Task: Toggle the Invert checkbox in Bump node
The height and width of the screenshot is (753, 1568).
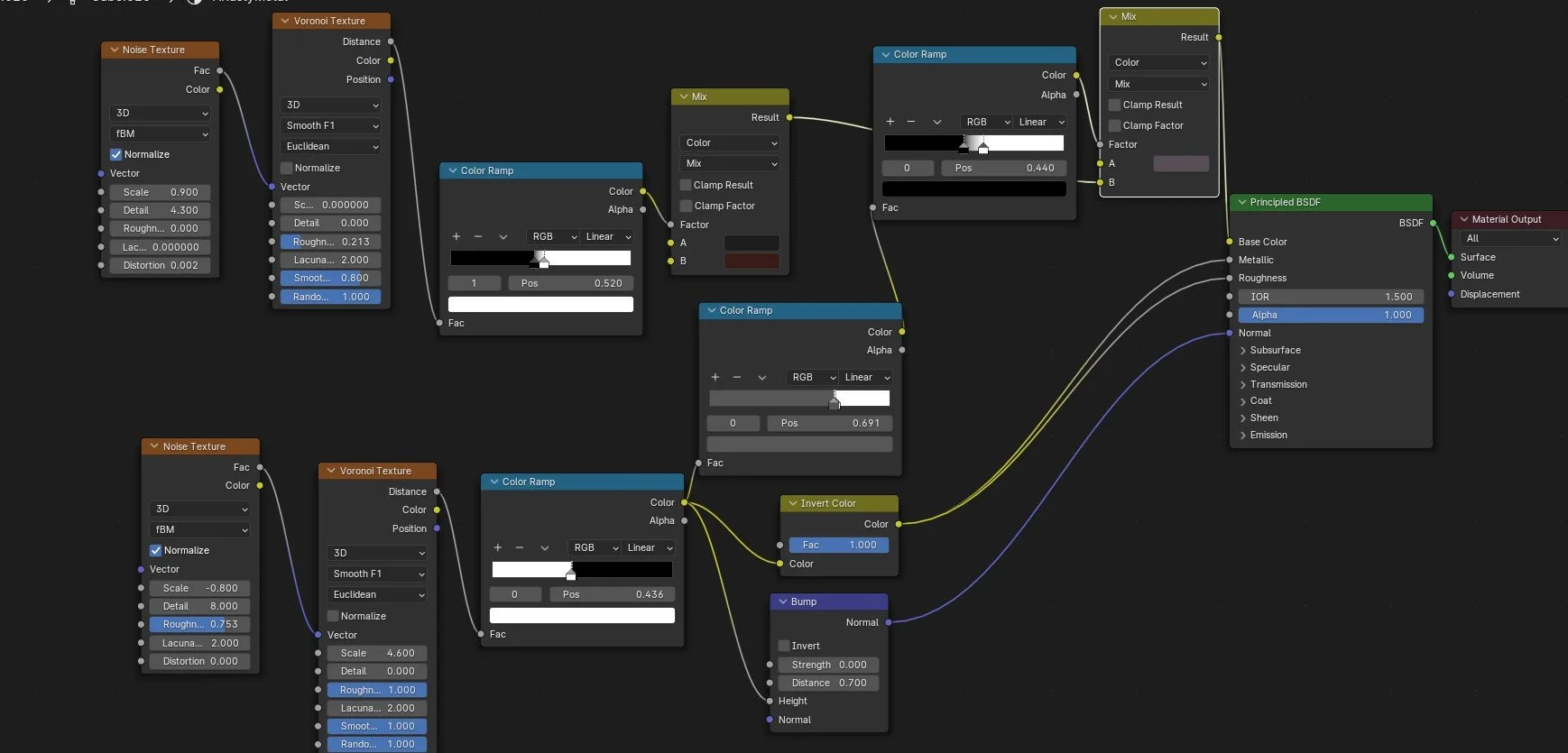Action: pos(784,646)
